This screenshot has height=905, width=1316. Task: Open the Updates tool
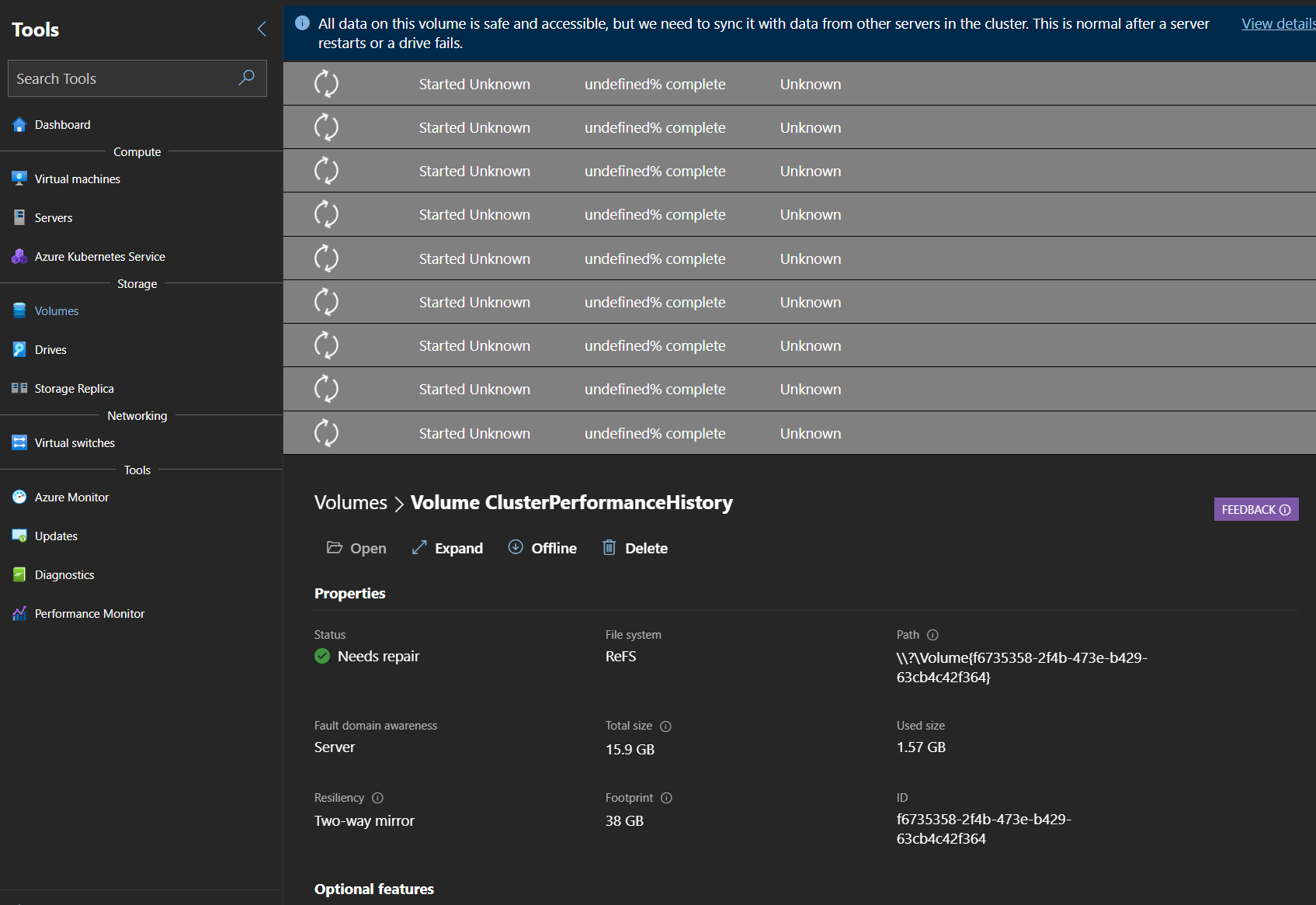(x=56, y=536)
